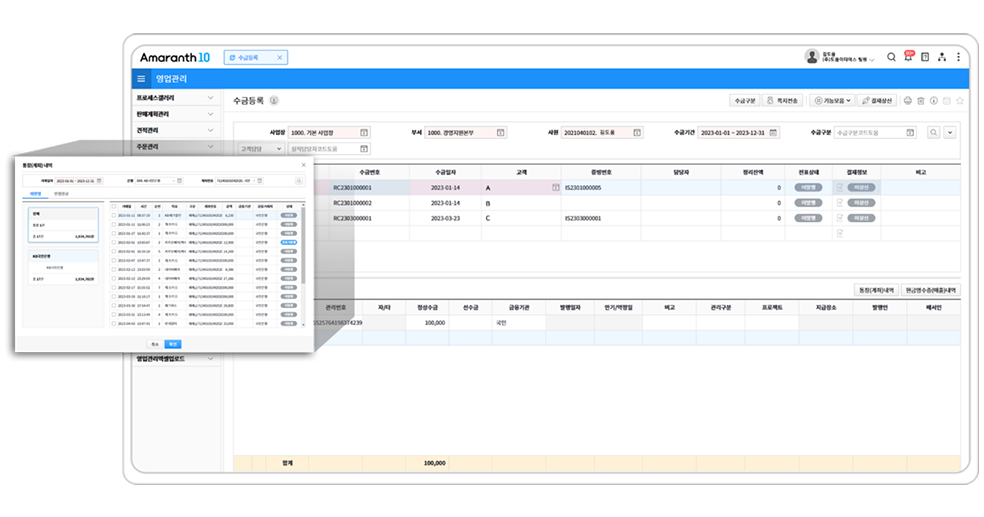Open the hamburger menu beside 영업관리
Screen dimensions: 984x517
[141, 79]
